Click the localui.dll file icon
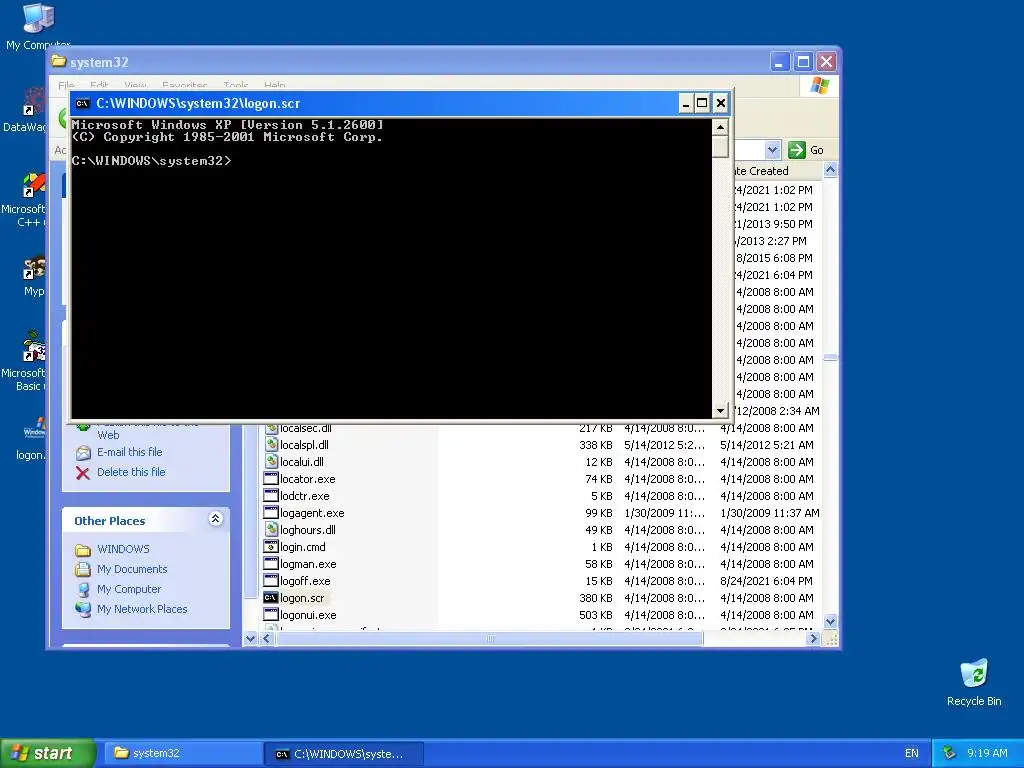The image size is (1024, 768). pyautogui.click(x=271, y=462)
